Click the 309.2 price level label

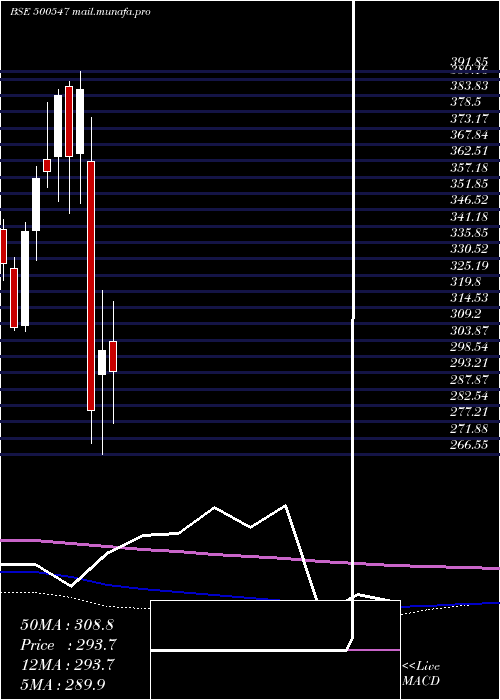(466, 314)
